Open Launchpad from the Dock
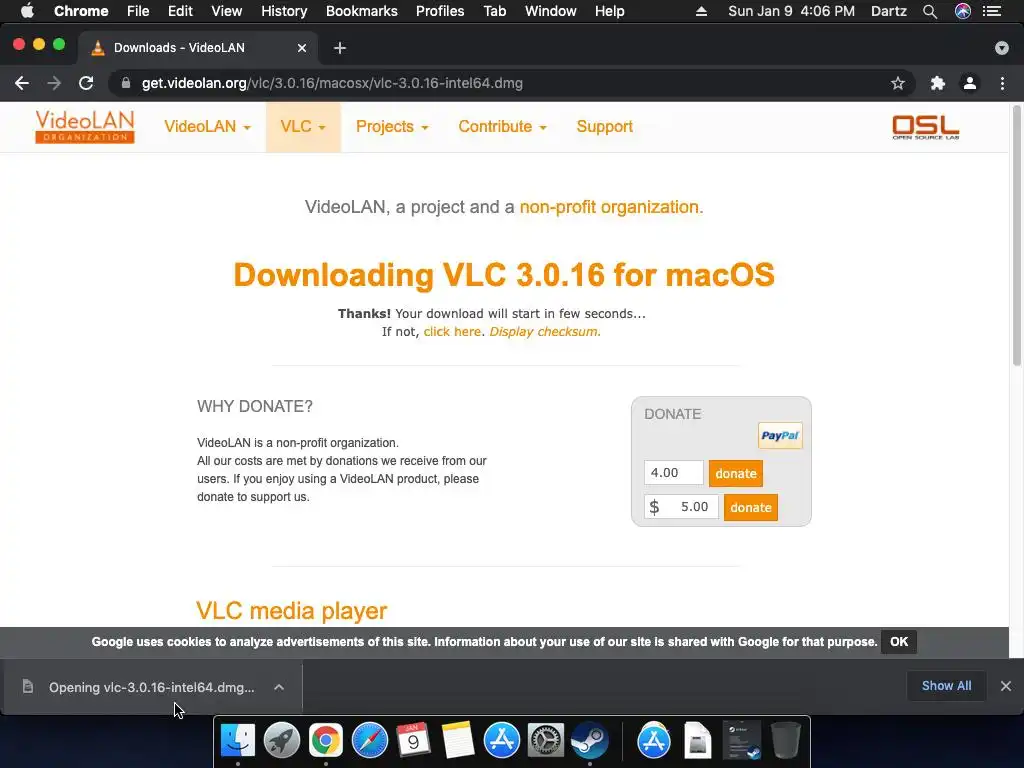The image size is (1024, 768). 281,741
